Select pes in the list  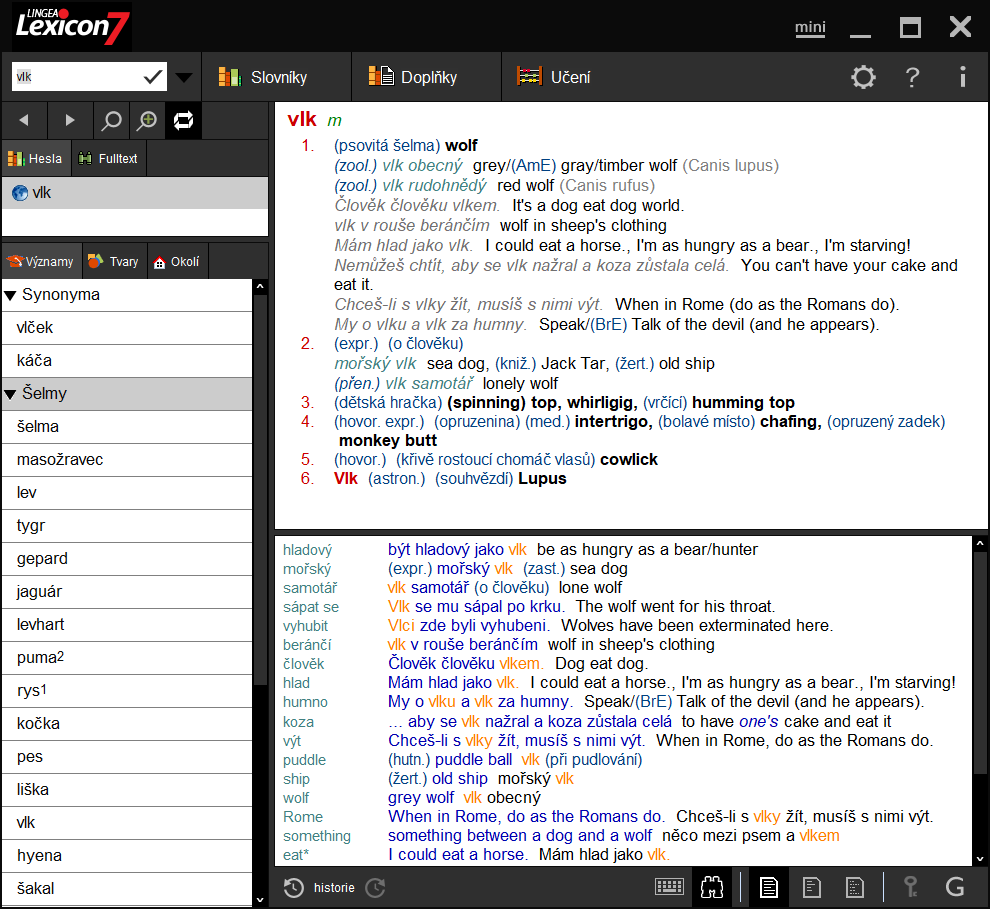128,756
